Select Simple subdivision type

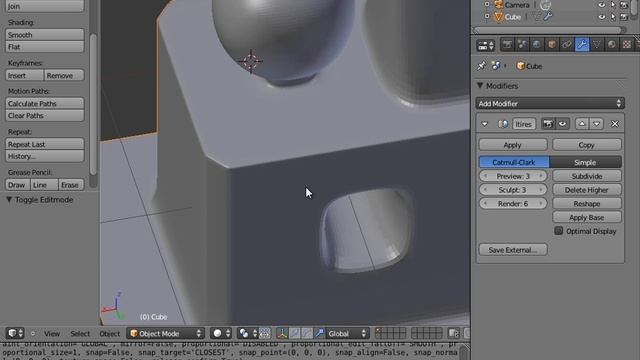coord(585,162)
